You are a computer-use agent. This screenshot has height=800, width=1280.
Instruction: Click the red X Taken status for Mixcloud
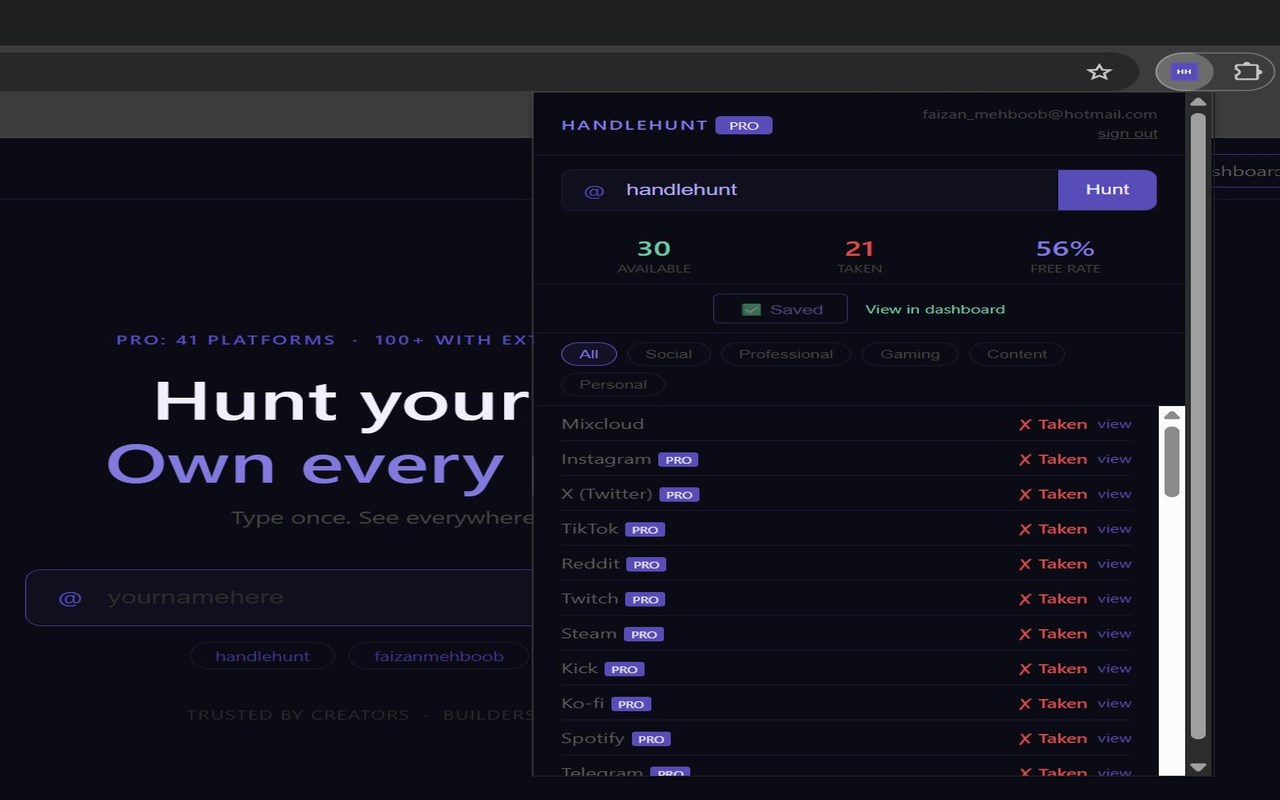click(x=1053, y=424)
